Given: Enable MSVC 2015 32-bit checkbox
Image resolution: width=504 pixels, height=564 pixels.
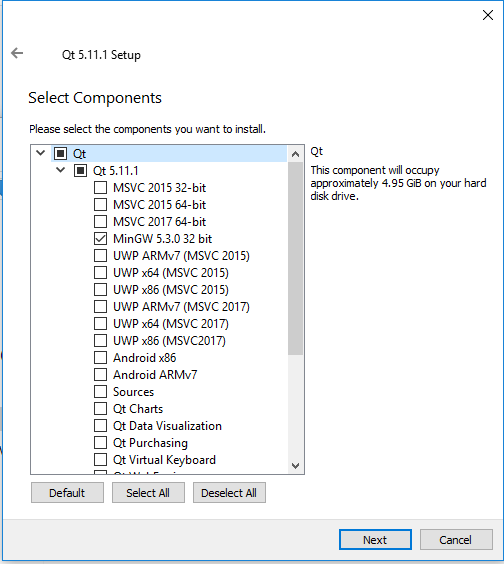Looking at the screenshot, I should (100, 187).
